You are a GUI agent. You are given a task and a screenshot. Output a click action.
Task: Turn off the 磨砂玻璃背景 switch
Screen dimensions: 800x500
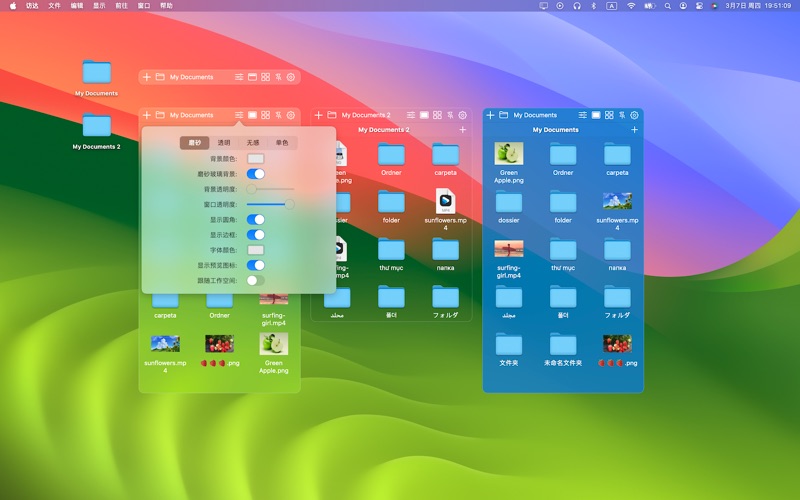256,174
